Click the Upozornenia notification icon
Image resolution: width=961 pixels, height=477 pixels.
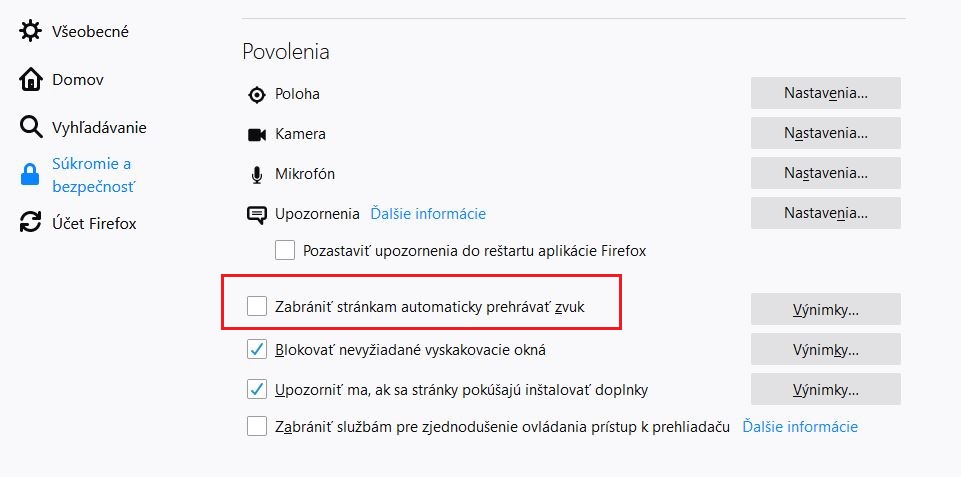pyautogui.click(x=257, y=214)
